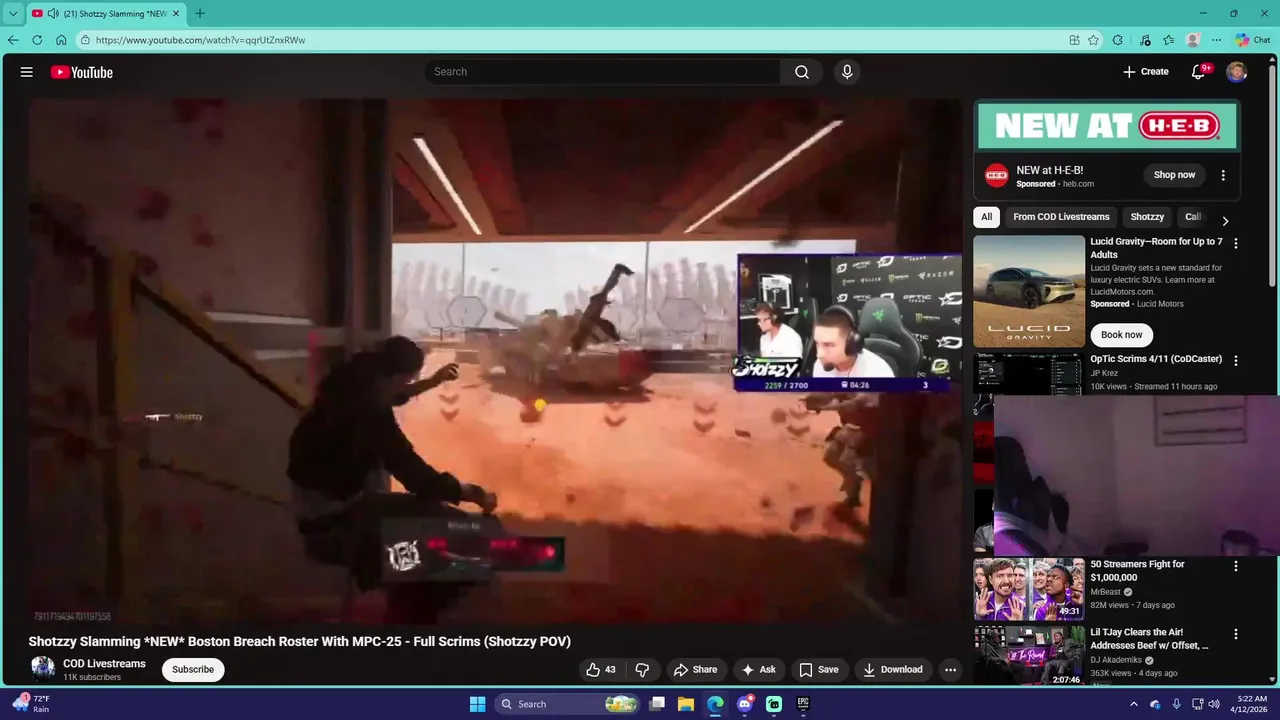
Task: Open options for 50 Streamers video
Action: click(x=1236, y=566)
